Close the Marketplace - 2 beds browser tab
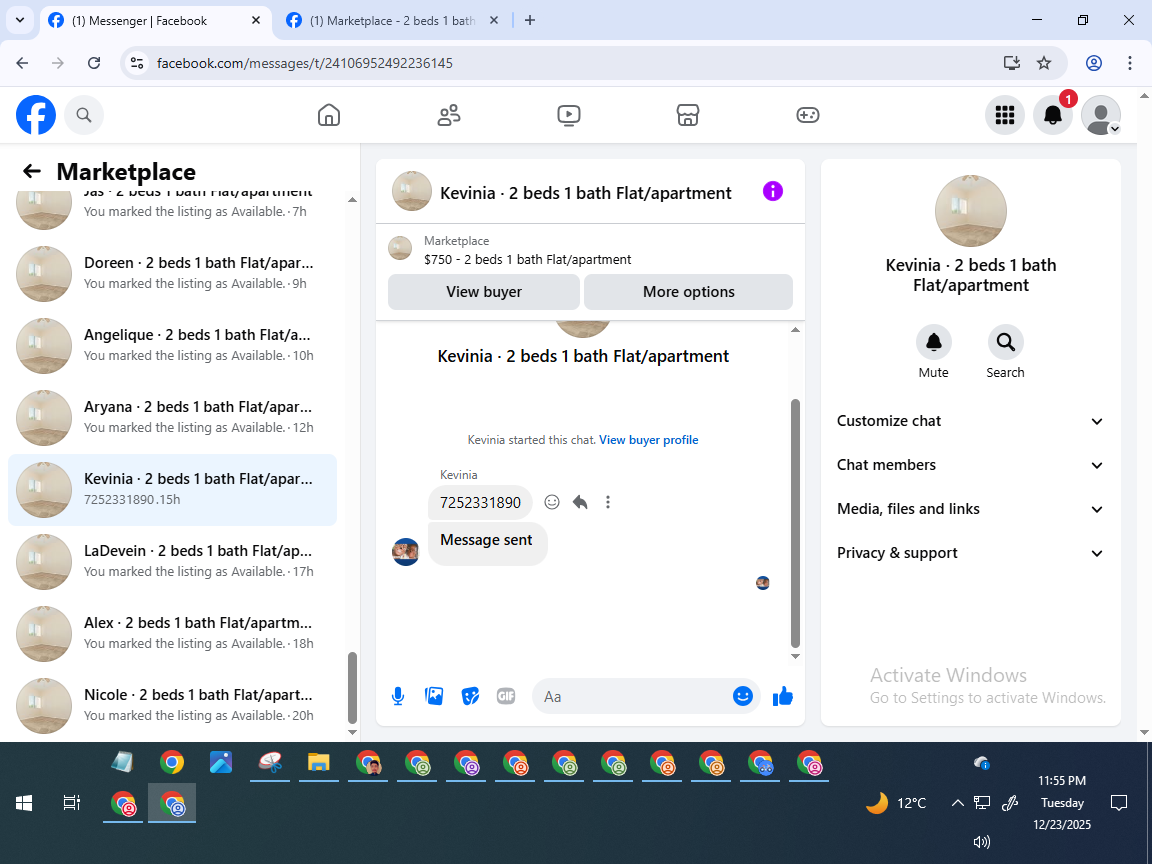1152x864 pixels. (494, 21)
